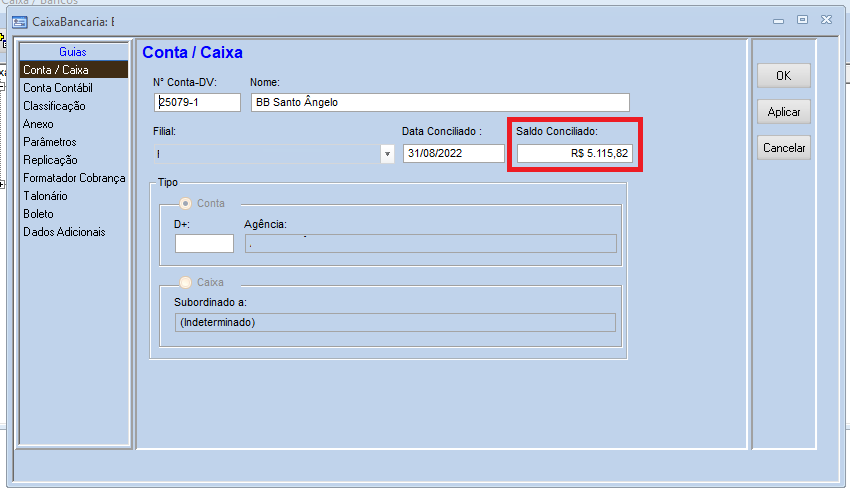Open the Conta Contábil guide
850x493 pixels.
click(58, 88)
